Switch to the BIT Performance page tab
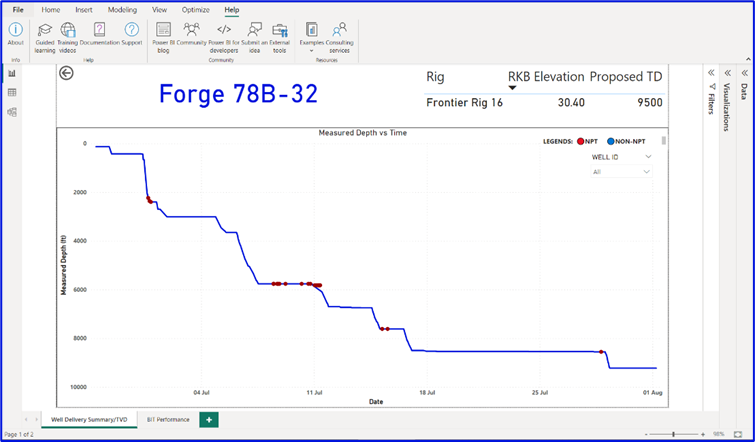The width and height of the screenshot is (755, 442). point(167,420)
